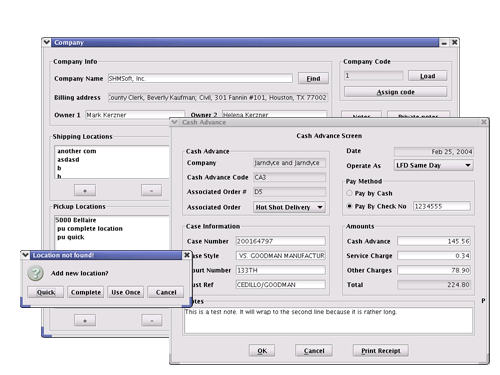Screen dimensions: 500x375
Task: Click the Assign code button
Action: click(x=395, y=92)
